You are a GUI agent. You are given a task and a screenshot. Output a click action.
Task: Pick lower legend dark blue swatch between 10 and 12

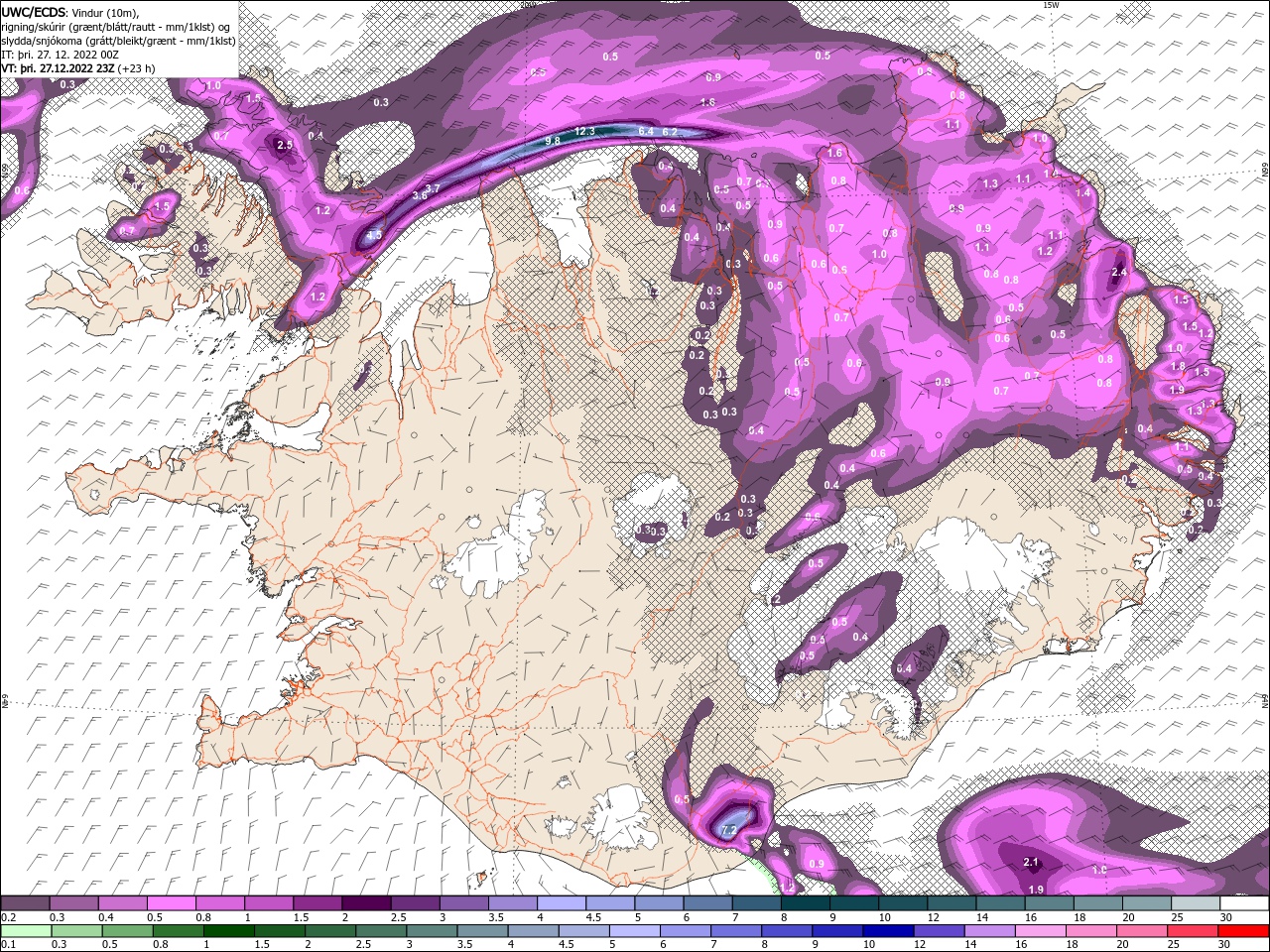click(x=886, y=931)
